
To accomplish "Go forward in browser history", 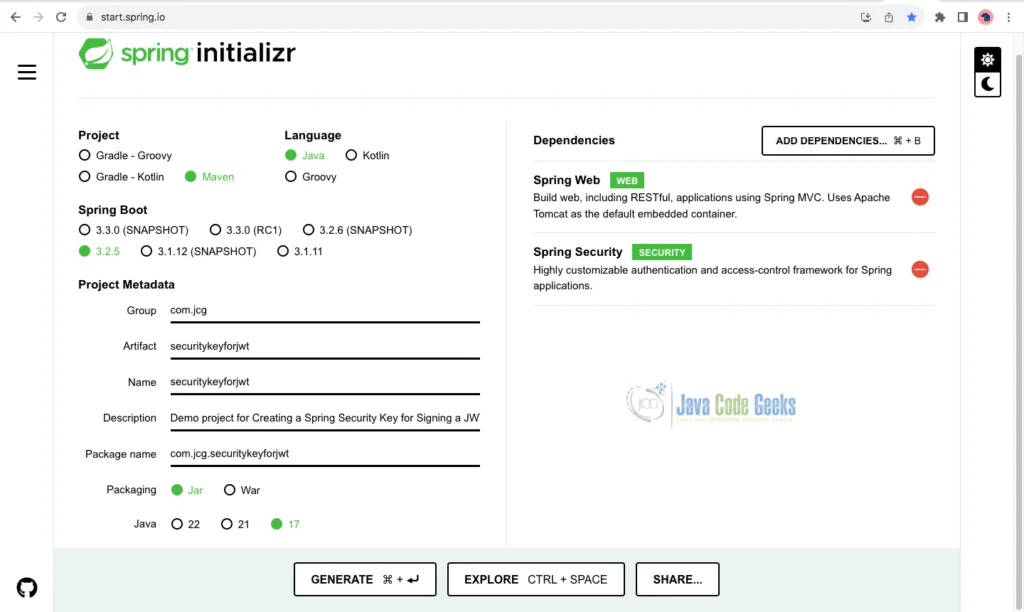I will click(39, 17).
